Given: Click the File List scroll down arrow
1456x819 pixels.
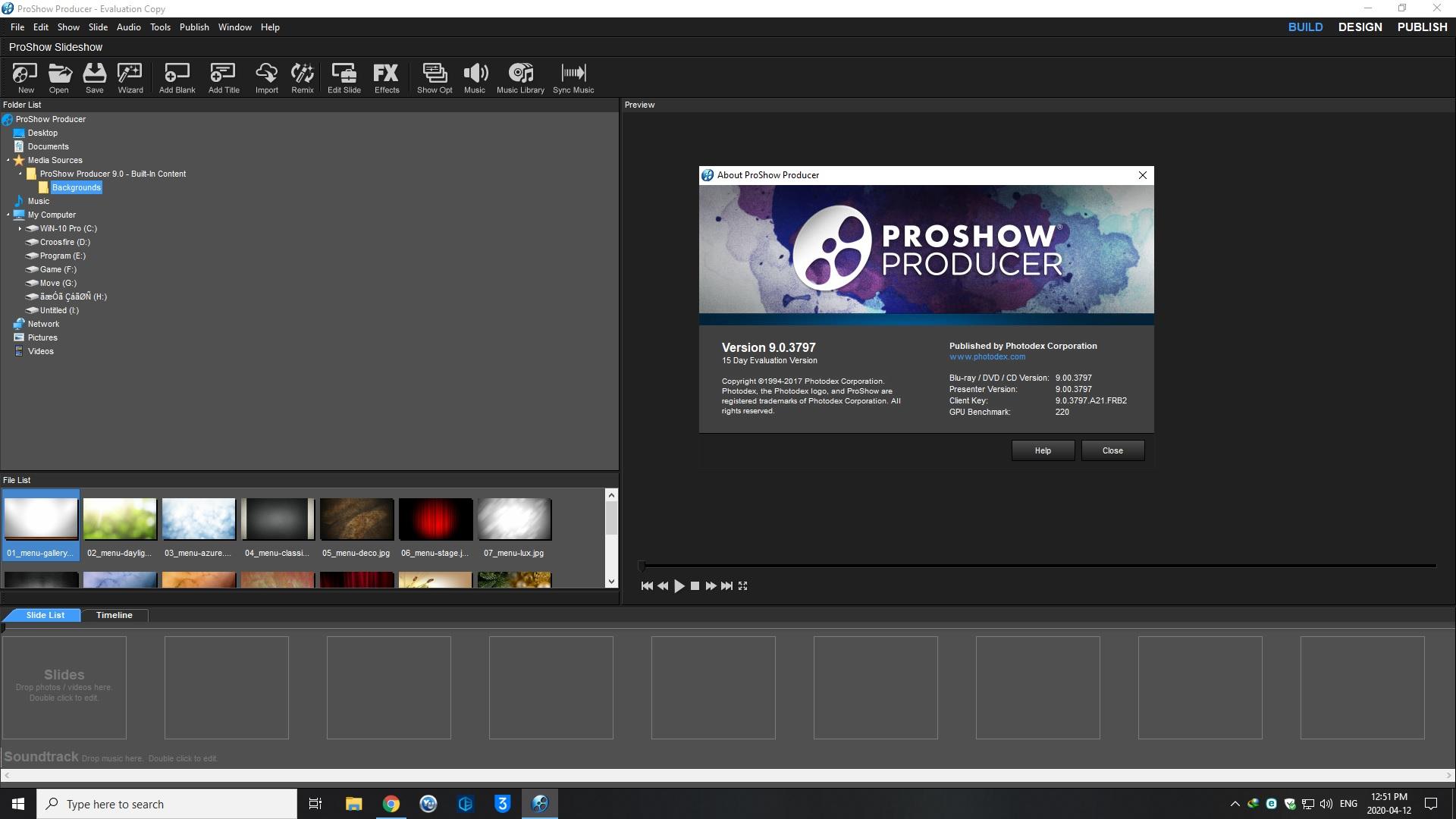Looking at the screenshot, I should click(x=611, y=582).
